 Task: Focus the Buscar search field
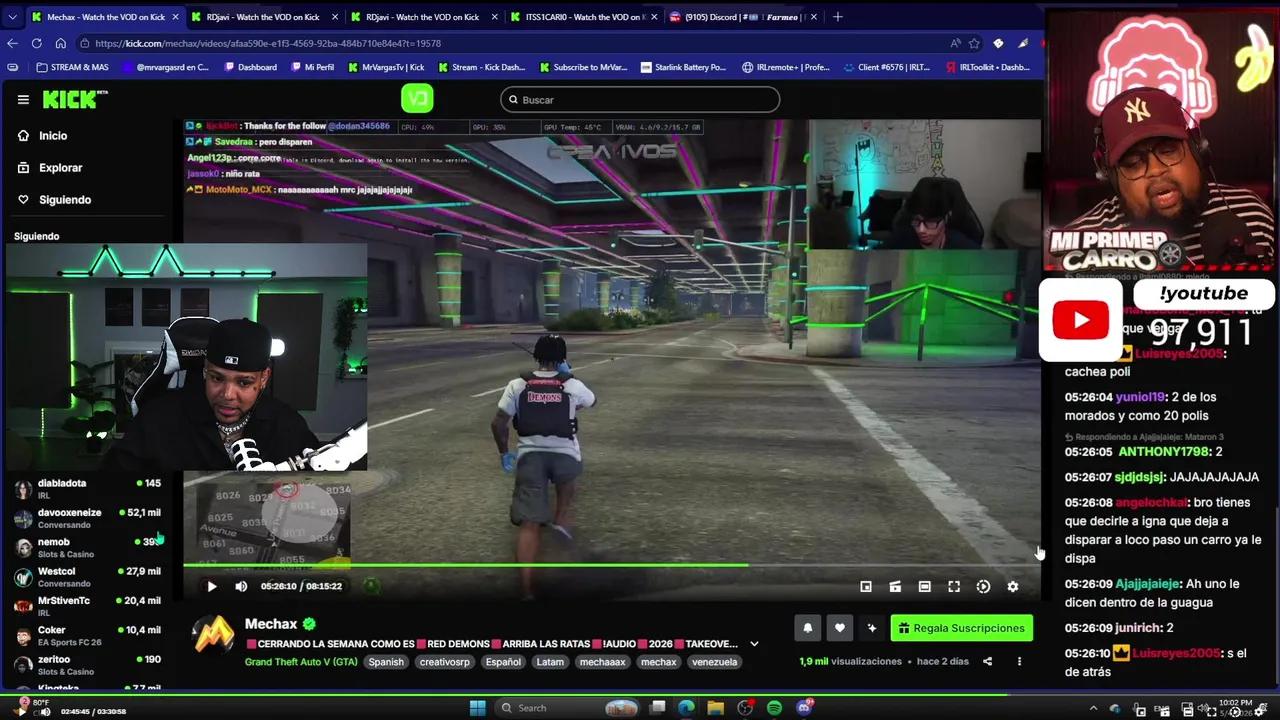640,99
